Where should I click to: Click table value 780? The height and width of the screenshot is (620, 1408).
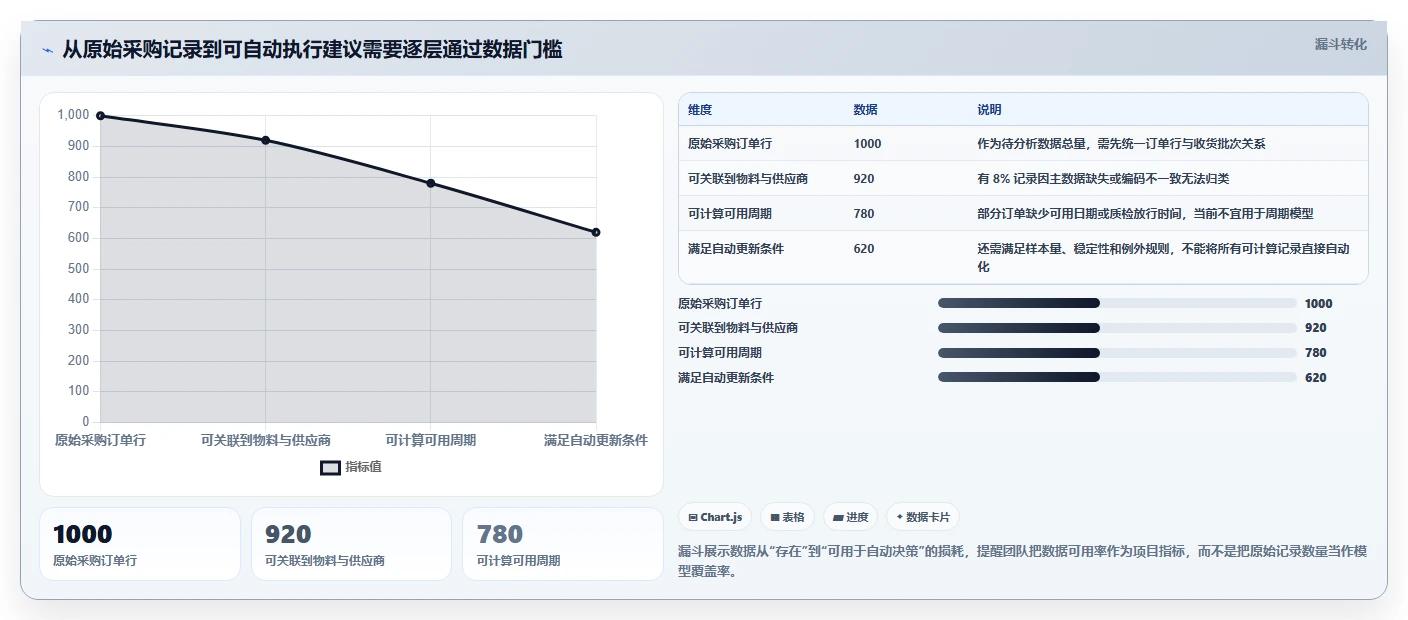pyautogui.click(x=864, y=214)
